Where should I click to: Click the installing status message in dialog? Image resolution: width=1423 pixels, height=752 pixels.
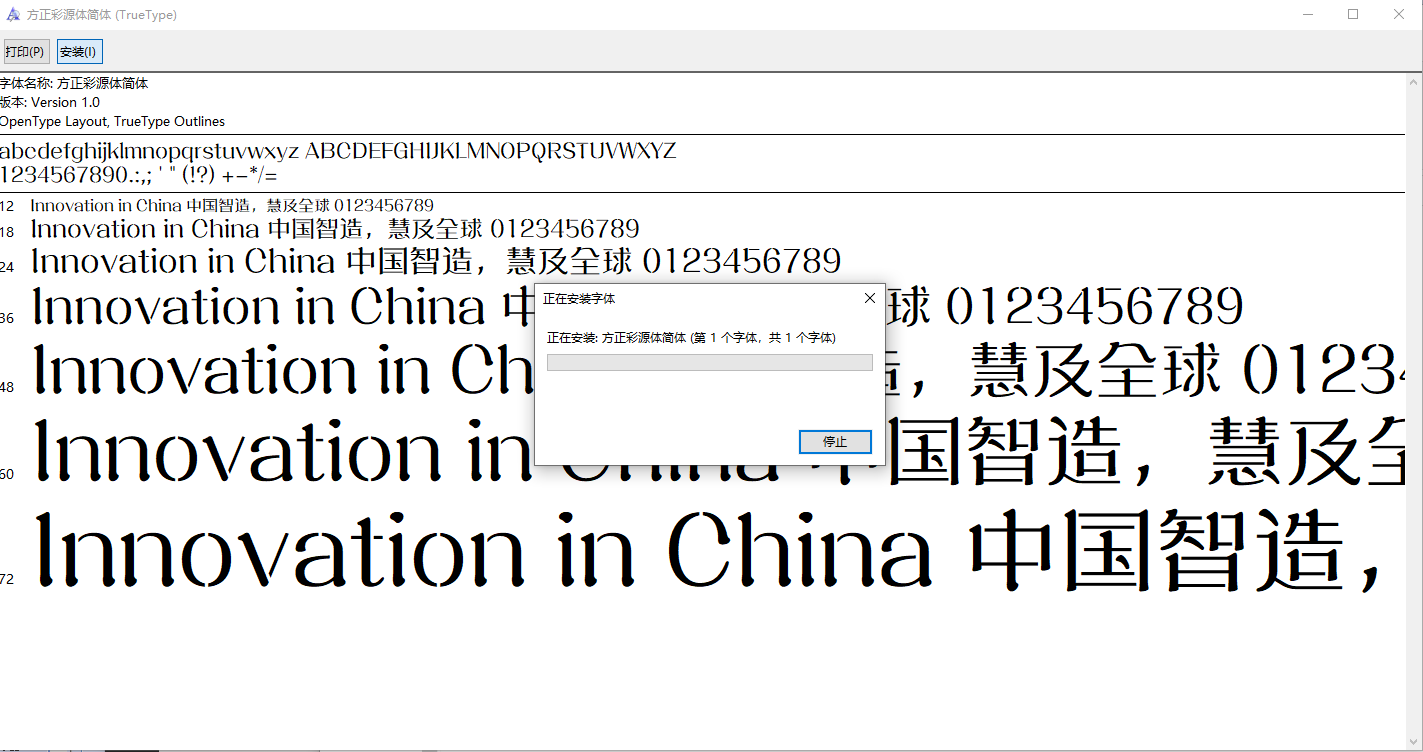[691, 338]
